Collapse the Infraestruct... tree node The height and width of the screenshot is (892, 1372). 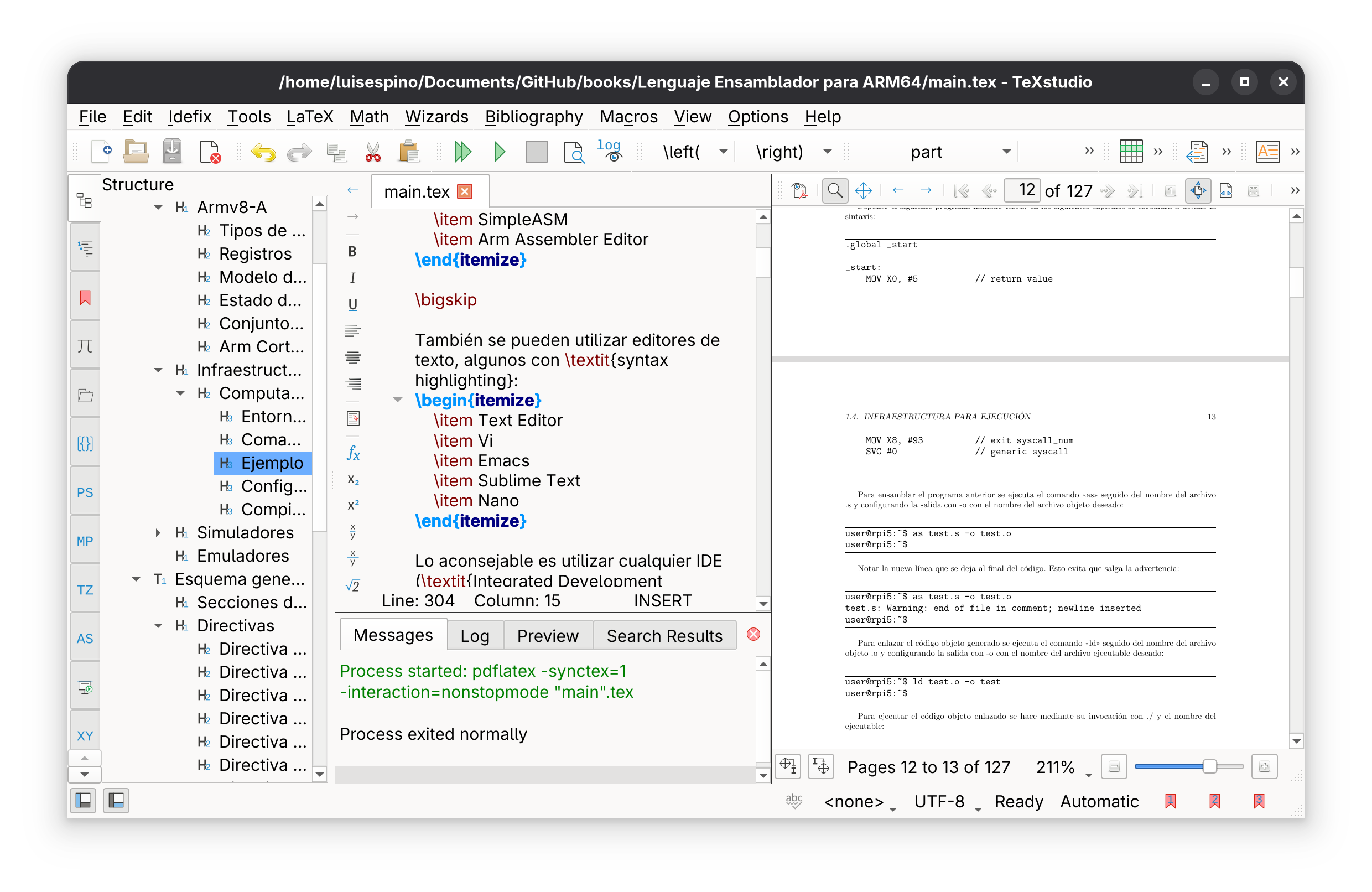(x=158, y=370)
